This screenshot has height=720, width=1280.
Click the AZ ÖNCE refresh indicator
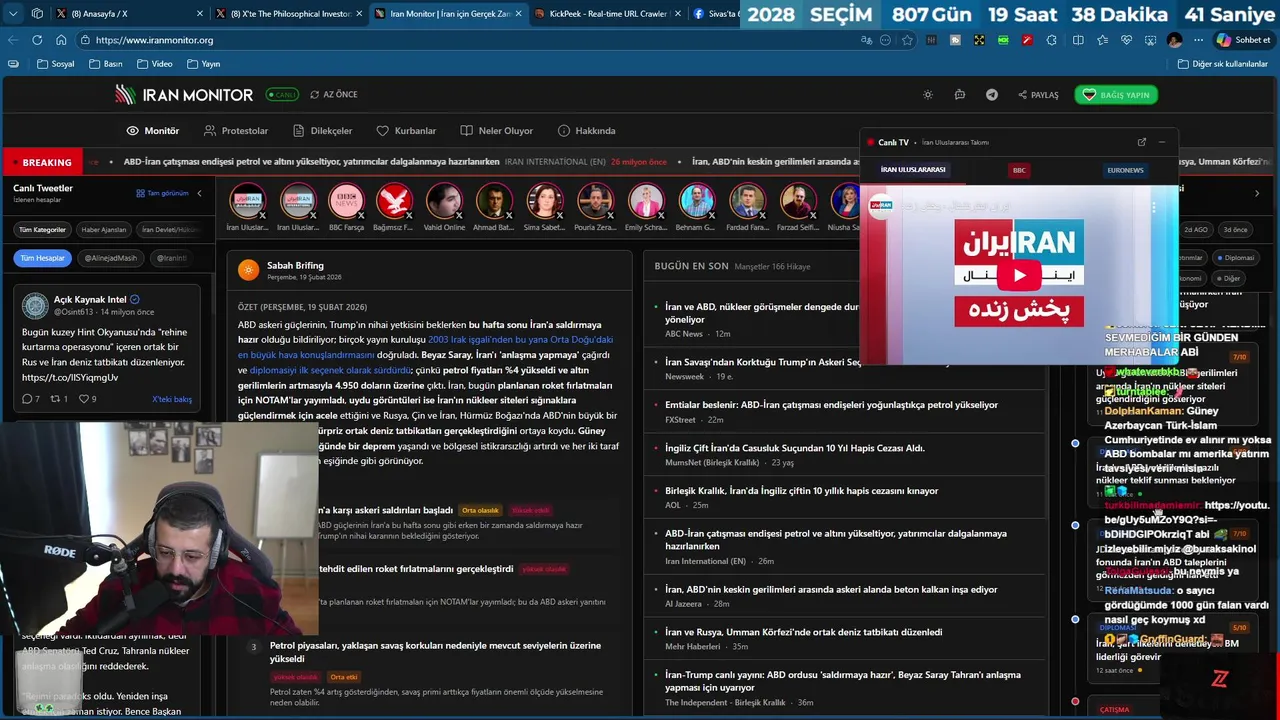coord(334,94)
